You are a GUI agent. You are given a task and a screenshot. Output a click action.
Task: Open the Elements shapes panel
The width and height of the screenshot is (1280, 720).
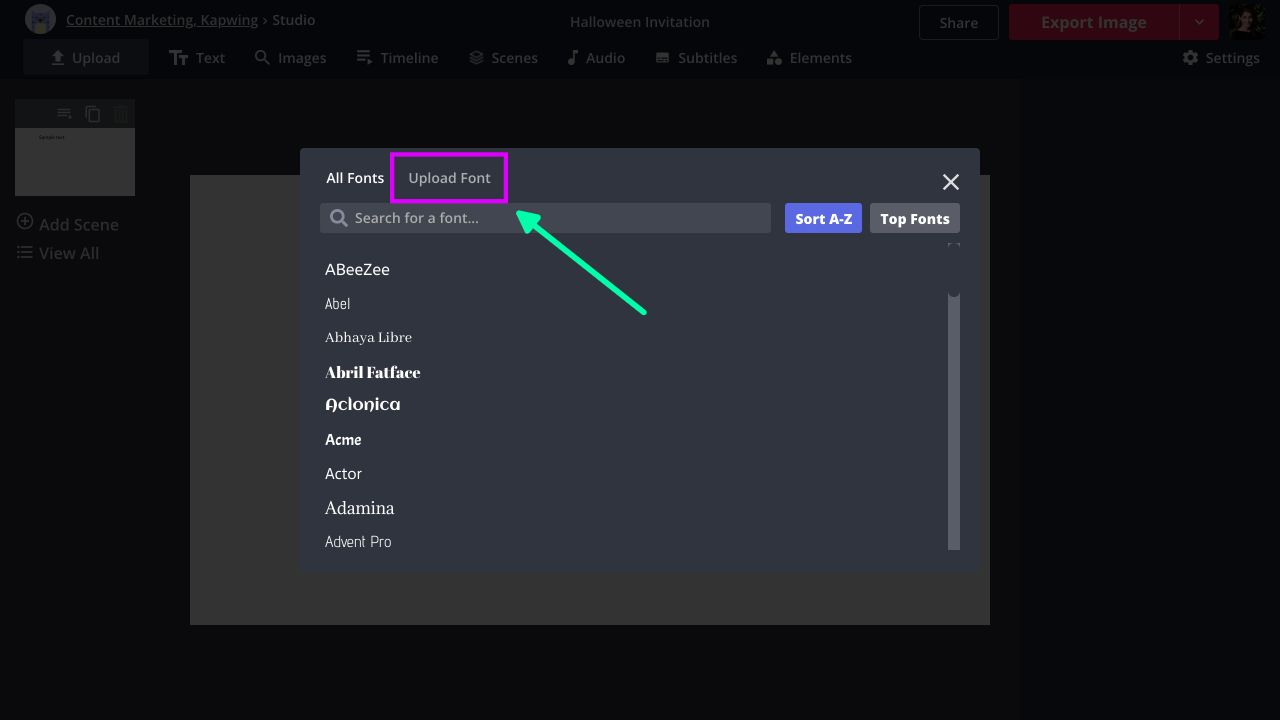coord(809,58)
